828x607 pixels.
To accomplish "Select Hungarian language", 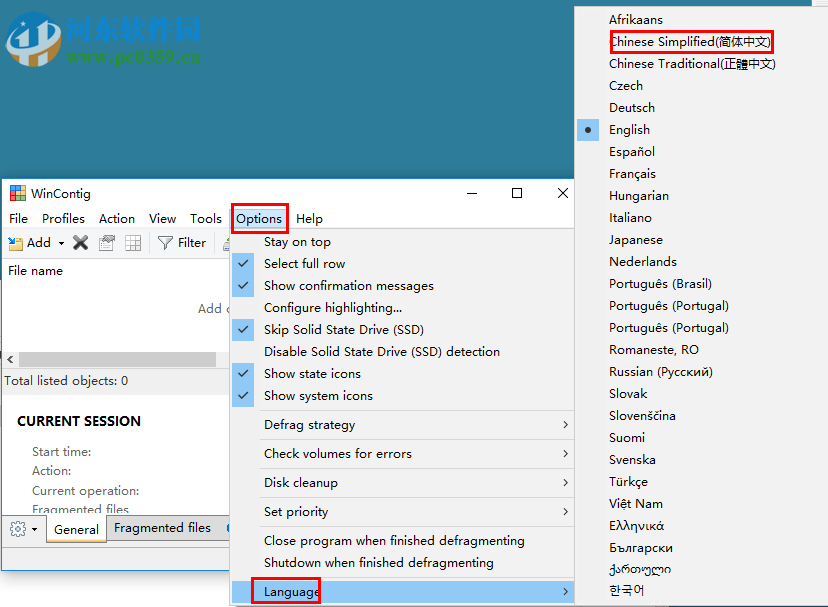I will (638, 196).
